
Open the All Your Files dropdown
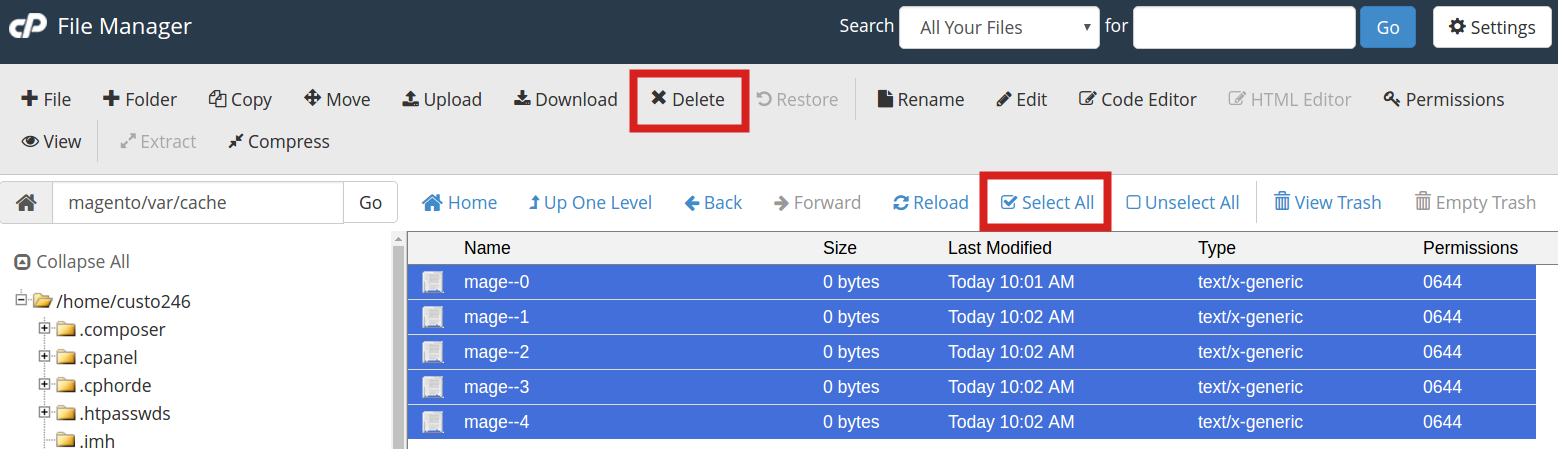999,28
